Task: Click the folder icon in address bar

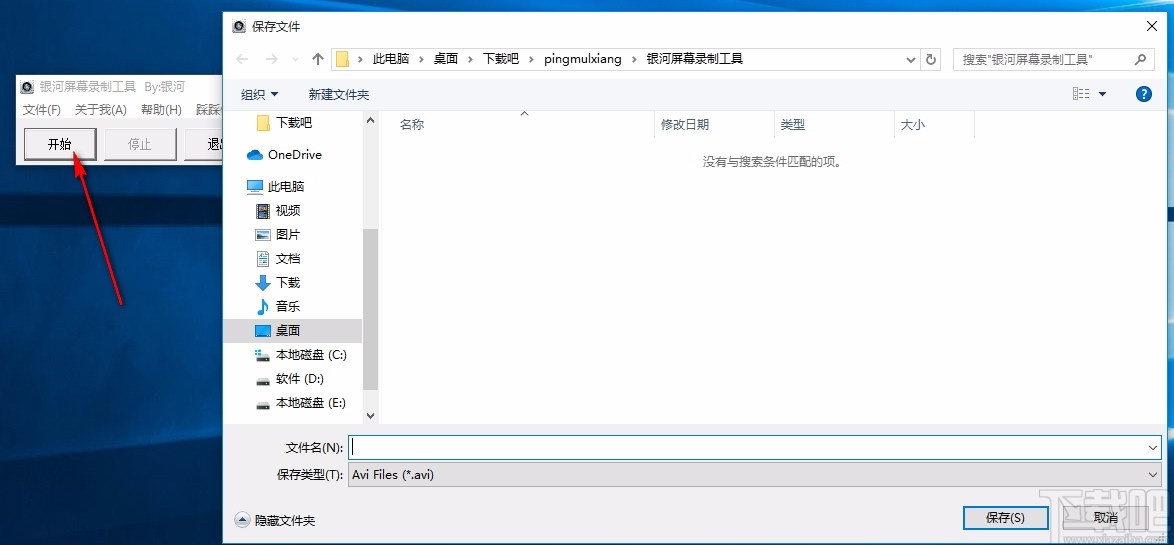Action: click(x=343, y=59)
